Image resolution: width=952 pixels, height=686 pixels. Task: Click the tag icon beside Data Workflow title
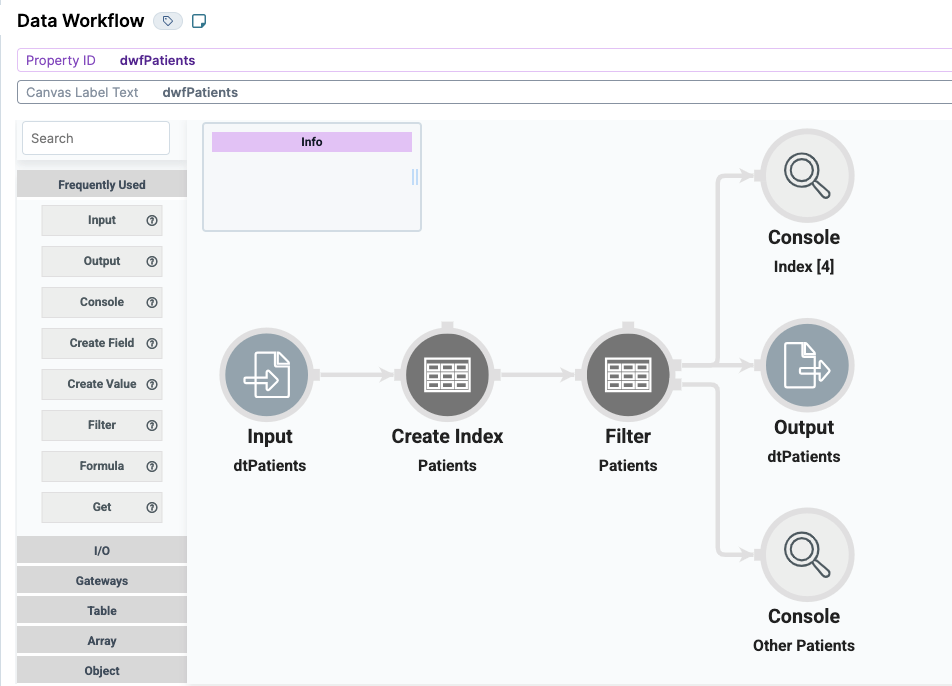pos(167,20)
